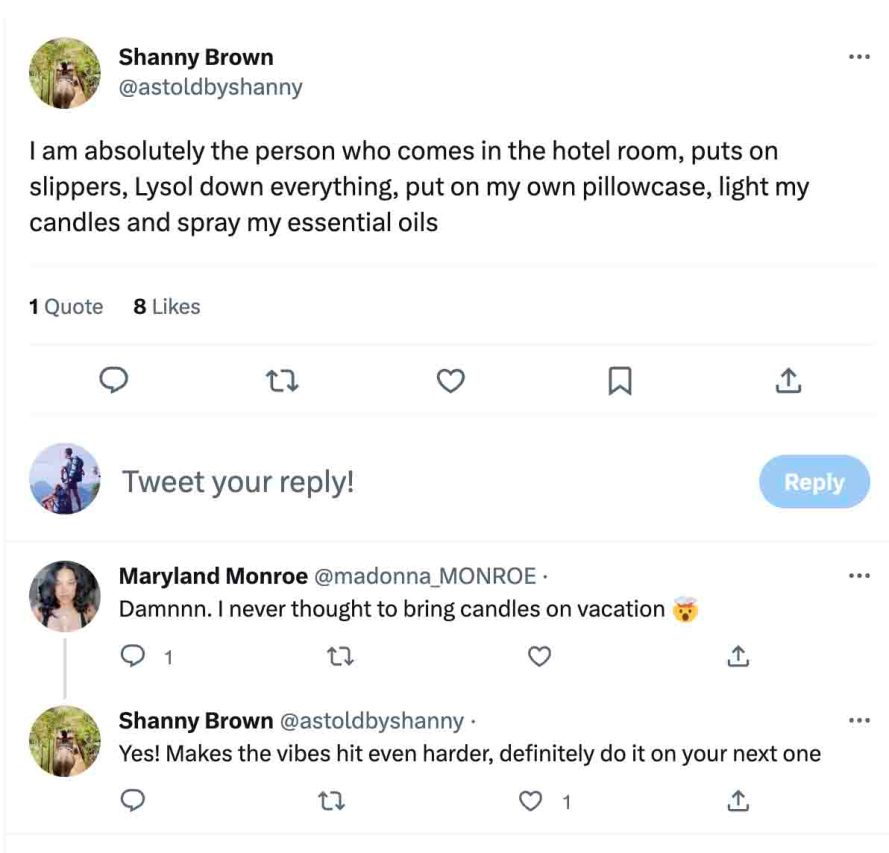
Task: Open more options for main tweet
Action: point(858,58)
